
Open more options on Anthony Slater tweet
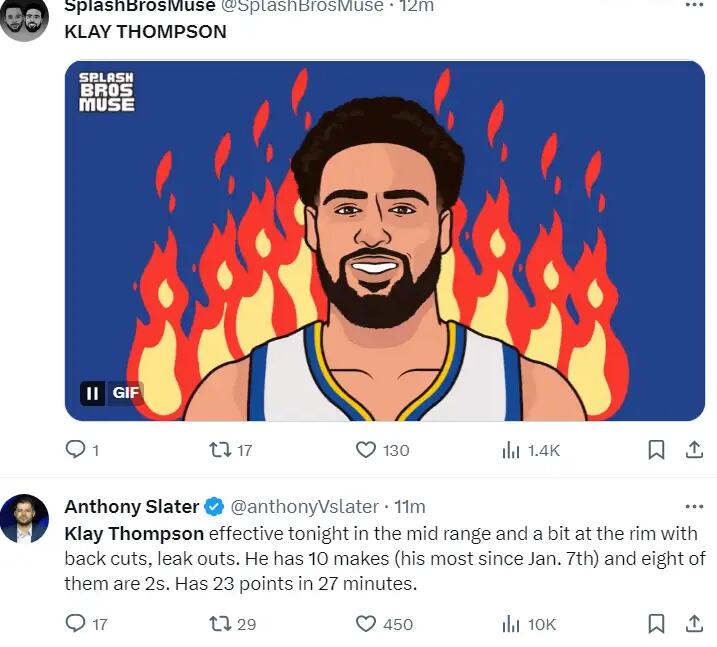click(694, 506)
